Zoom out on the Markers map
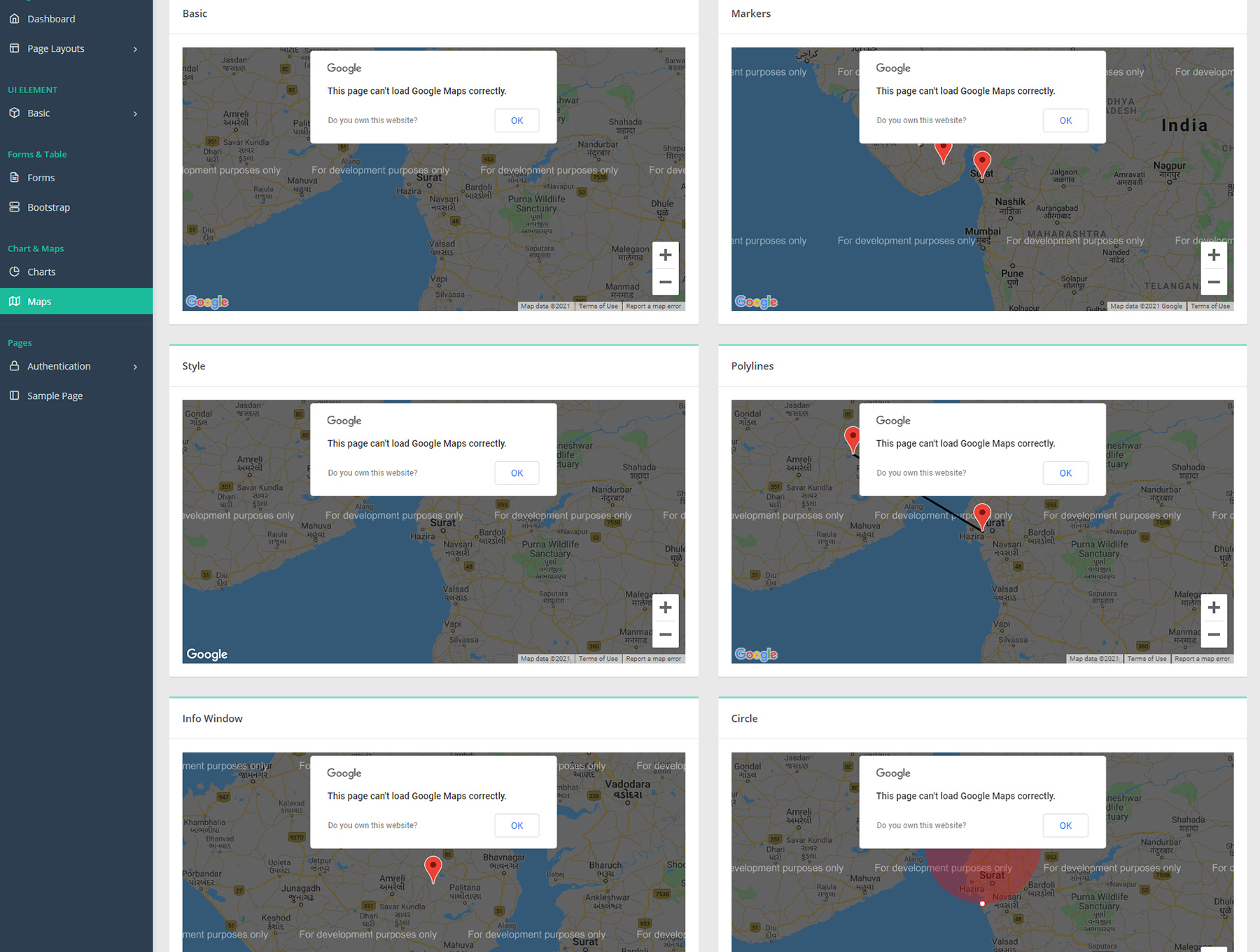Viewport: 1260px width, 952px height. pyautogui.click(x=1214, y=282)
